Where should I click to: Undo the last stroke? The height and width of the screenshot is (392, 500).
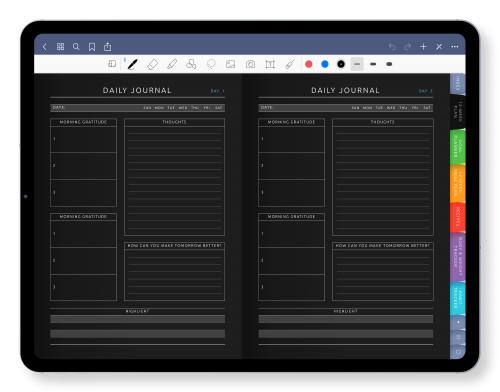(392, 47)
